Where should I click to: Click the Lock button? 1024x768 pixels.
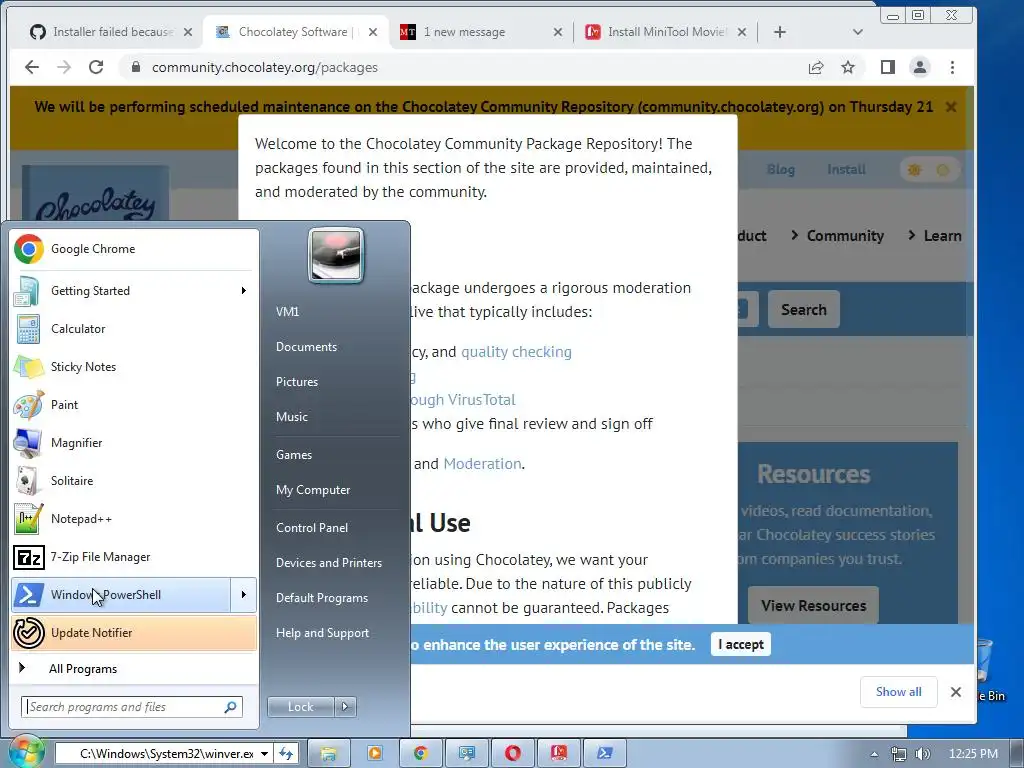pyautogui.click(x=301, y=707)
